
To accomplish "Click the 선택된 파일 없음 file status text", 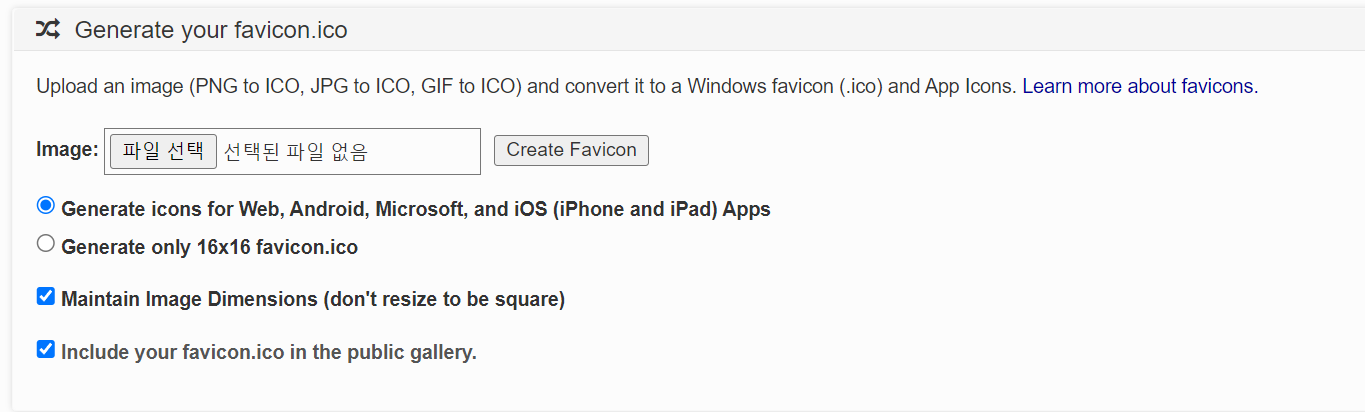I will click(x=296, y=152).
